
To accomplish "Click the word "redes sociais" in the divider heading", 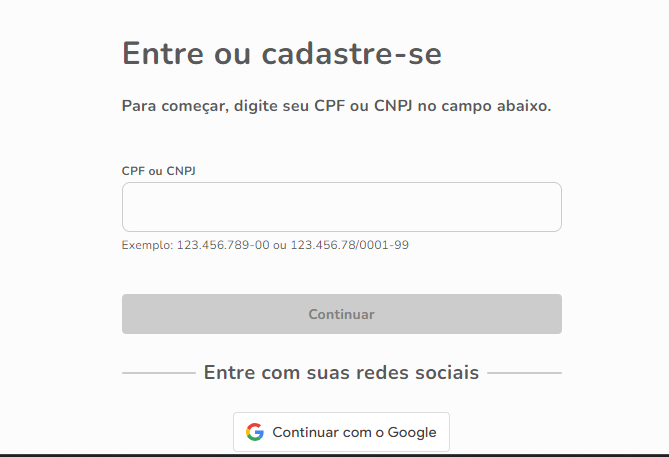I will pyautogui.click(x=423, y=373).
